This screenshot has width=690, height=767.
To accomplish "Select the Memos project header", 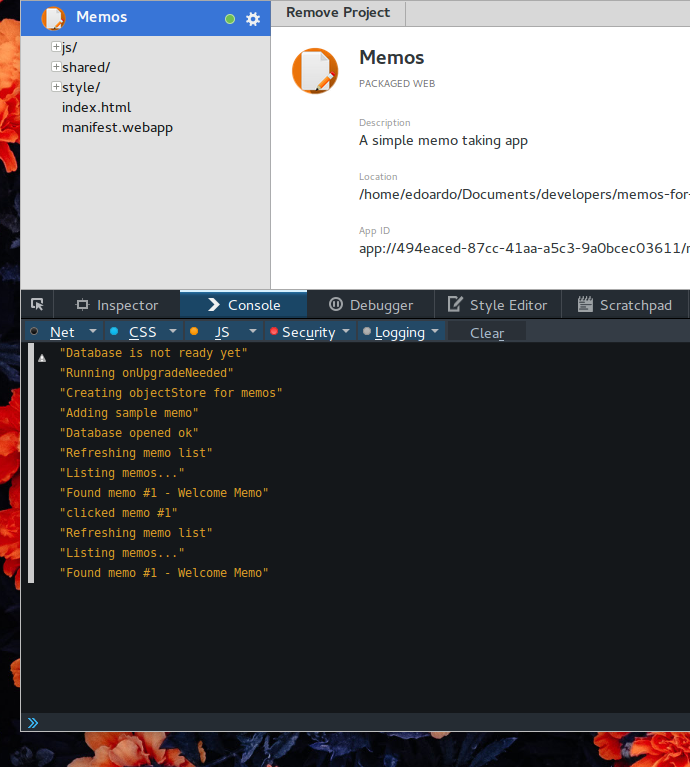I will (146, 18).
